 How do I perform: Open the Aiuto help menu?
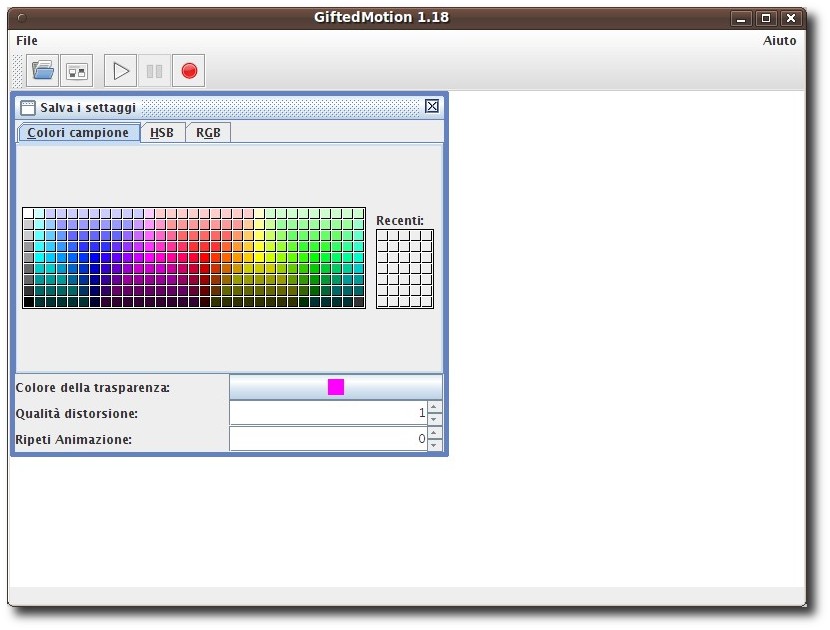pos(779,41)
